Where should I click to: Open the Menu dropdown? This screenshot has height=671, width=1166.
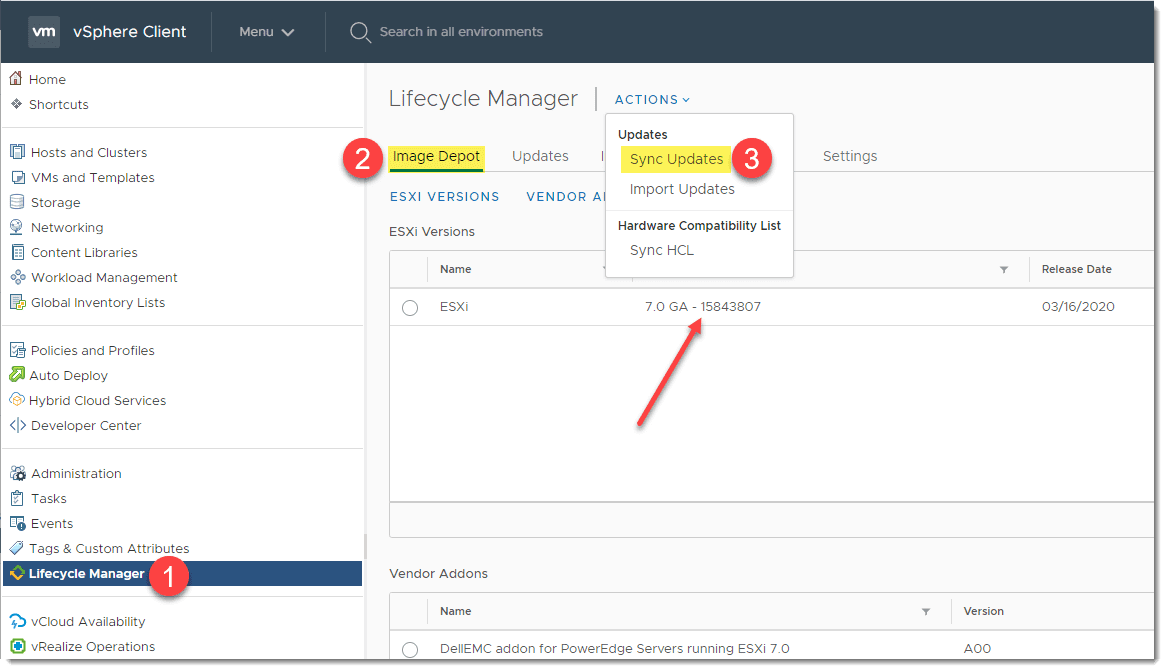pyautogui.click(x=266, y=32)
